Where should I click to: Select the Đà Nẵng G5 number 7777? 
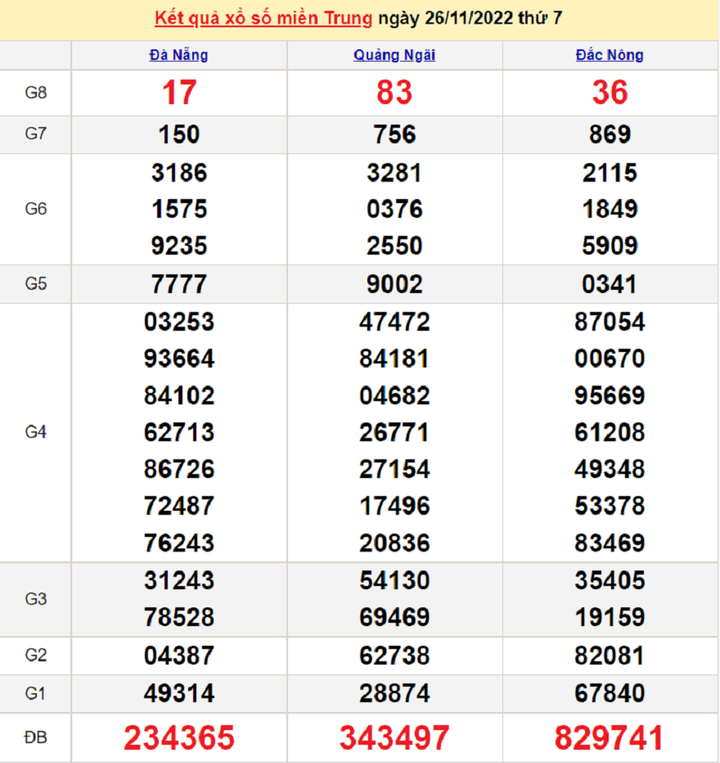(179, 284)
